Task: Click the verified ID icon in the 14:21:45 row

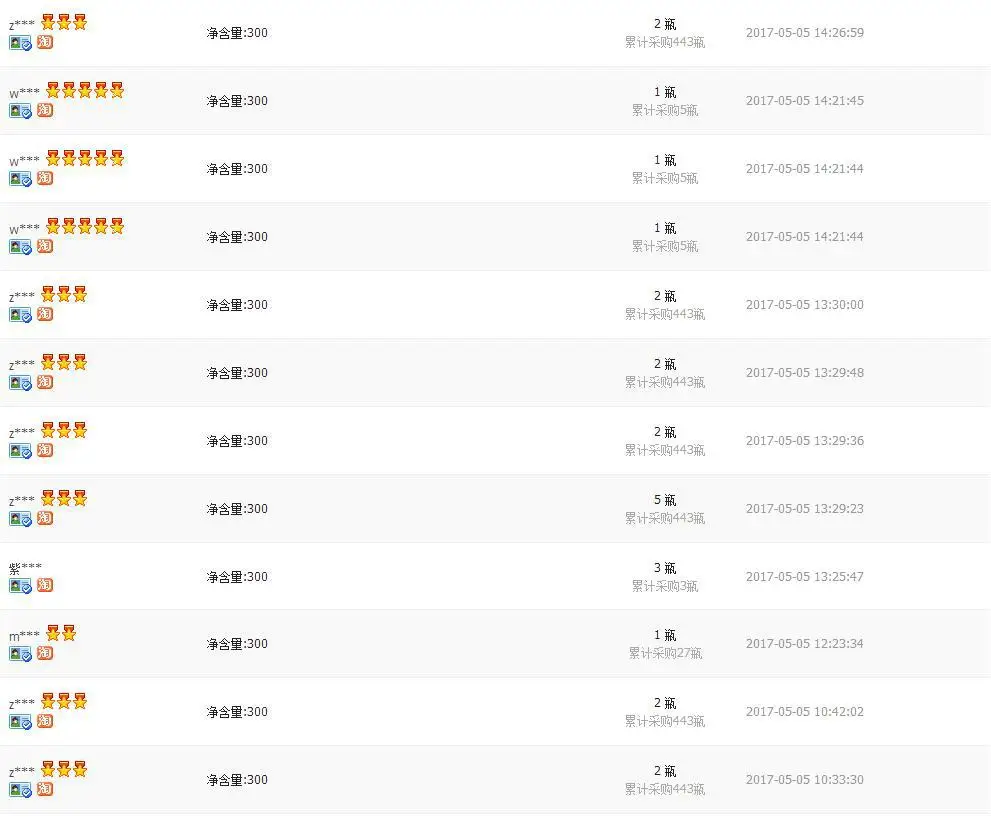Action: [x=20, y=111]
